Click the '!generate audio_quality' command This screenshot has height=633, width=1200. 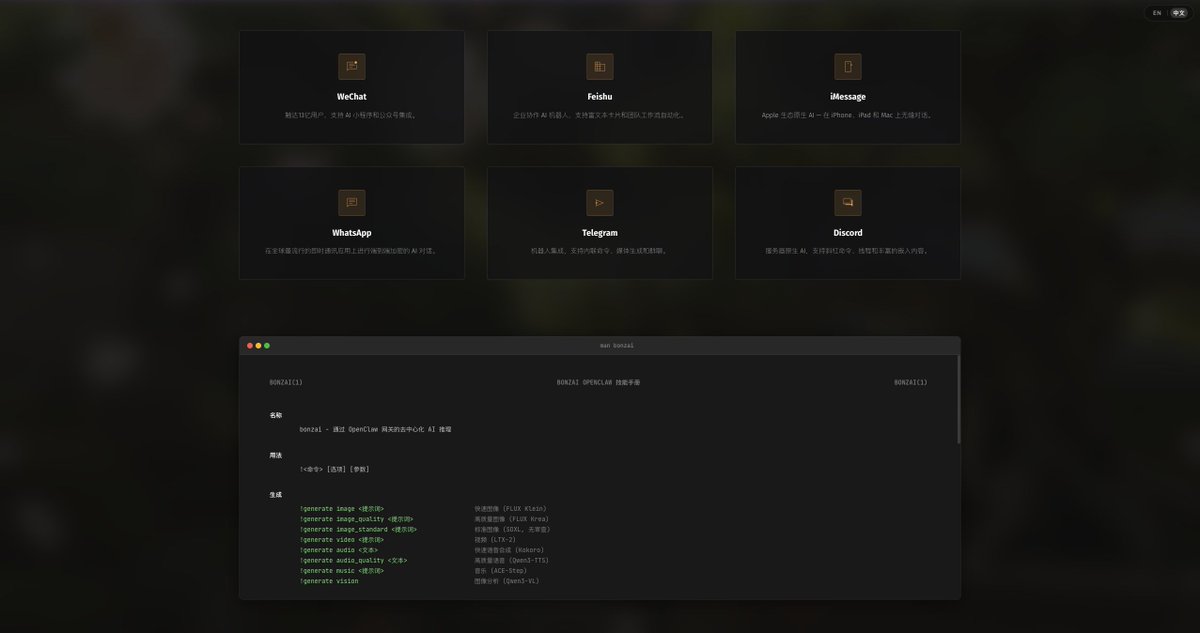(353, 561)
